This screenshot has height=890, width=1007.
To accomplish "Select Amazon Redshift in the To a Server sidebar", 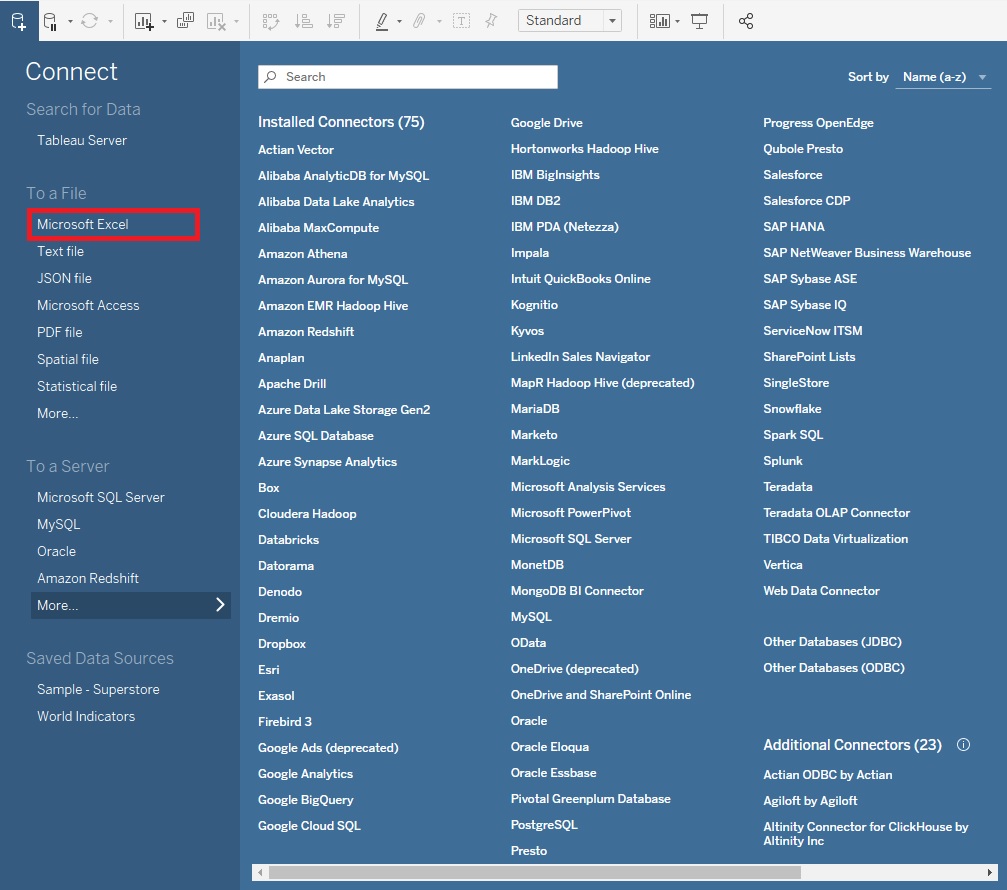I will [88, 578].
